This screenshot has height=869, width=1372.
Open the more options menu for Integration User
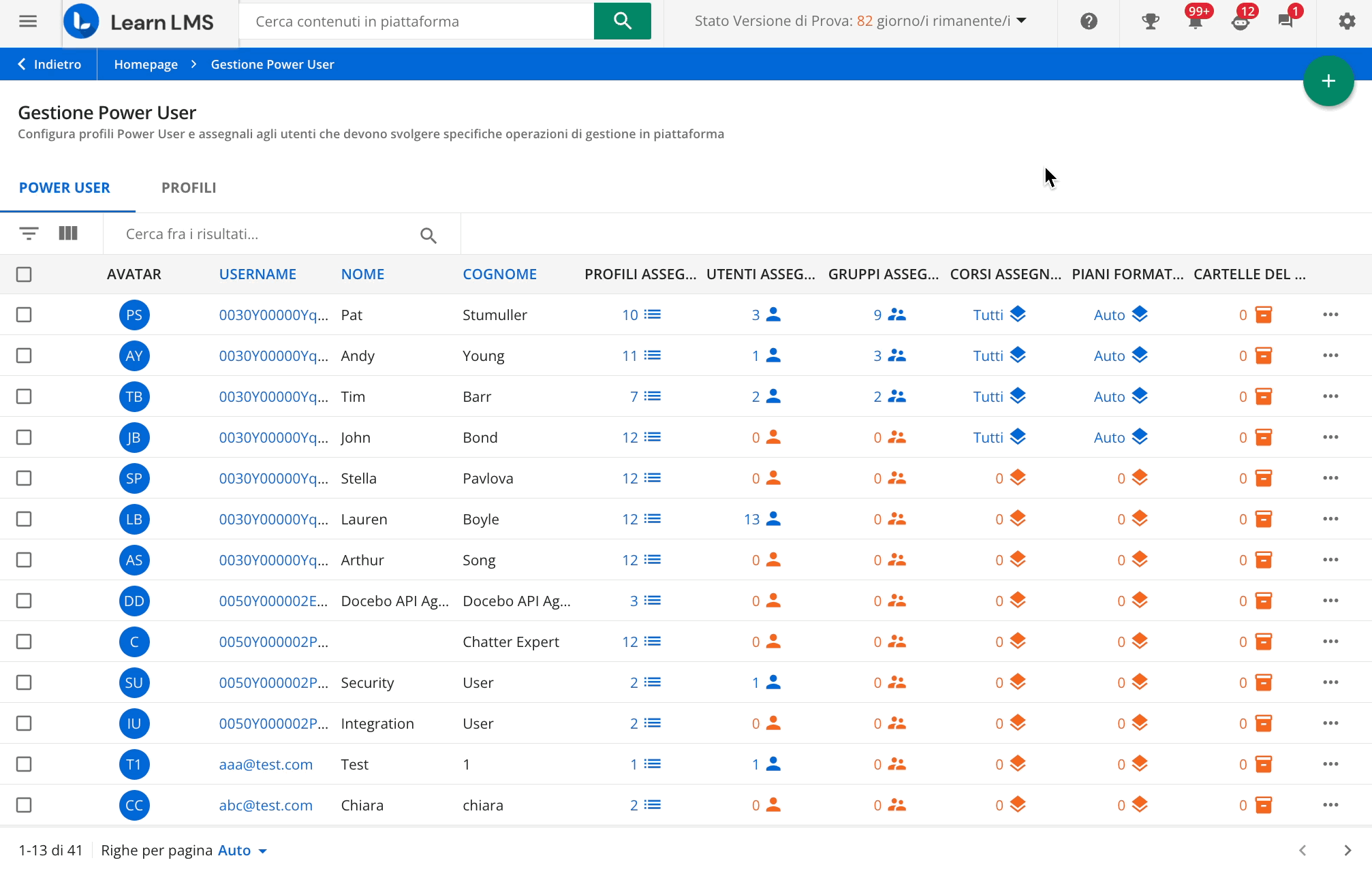(1330, 723)
